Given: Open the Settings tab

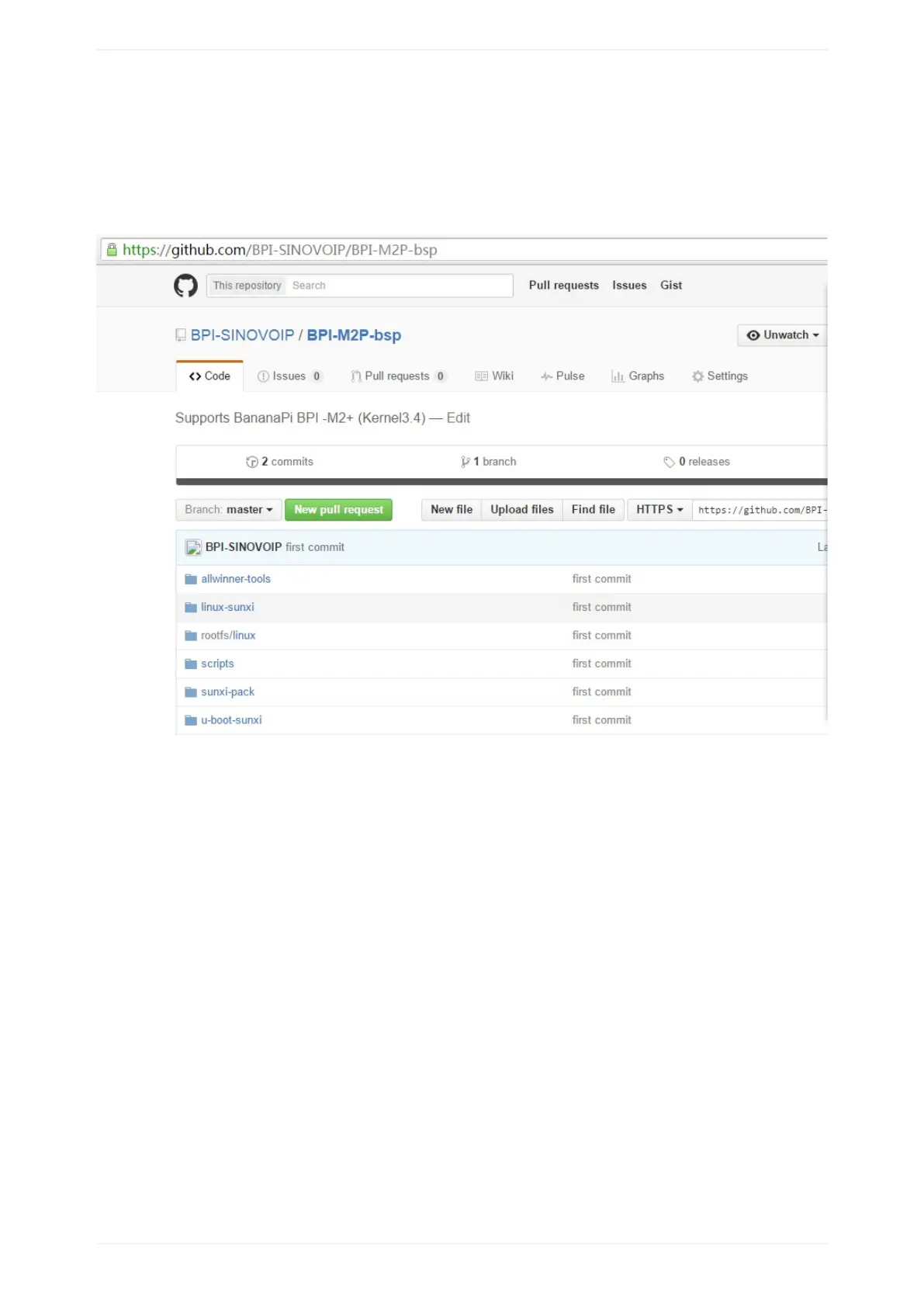Looking at the screenshot, I should [720, 376].
